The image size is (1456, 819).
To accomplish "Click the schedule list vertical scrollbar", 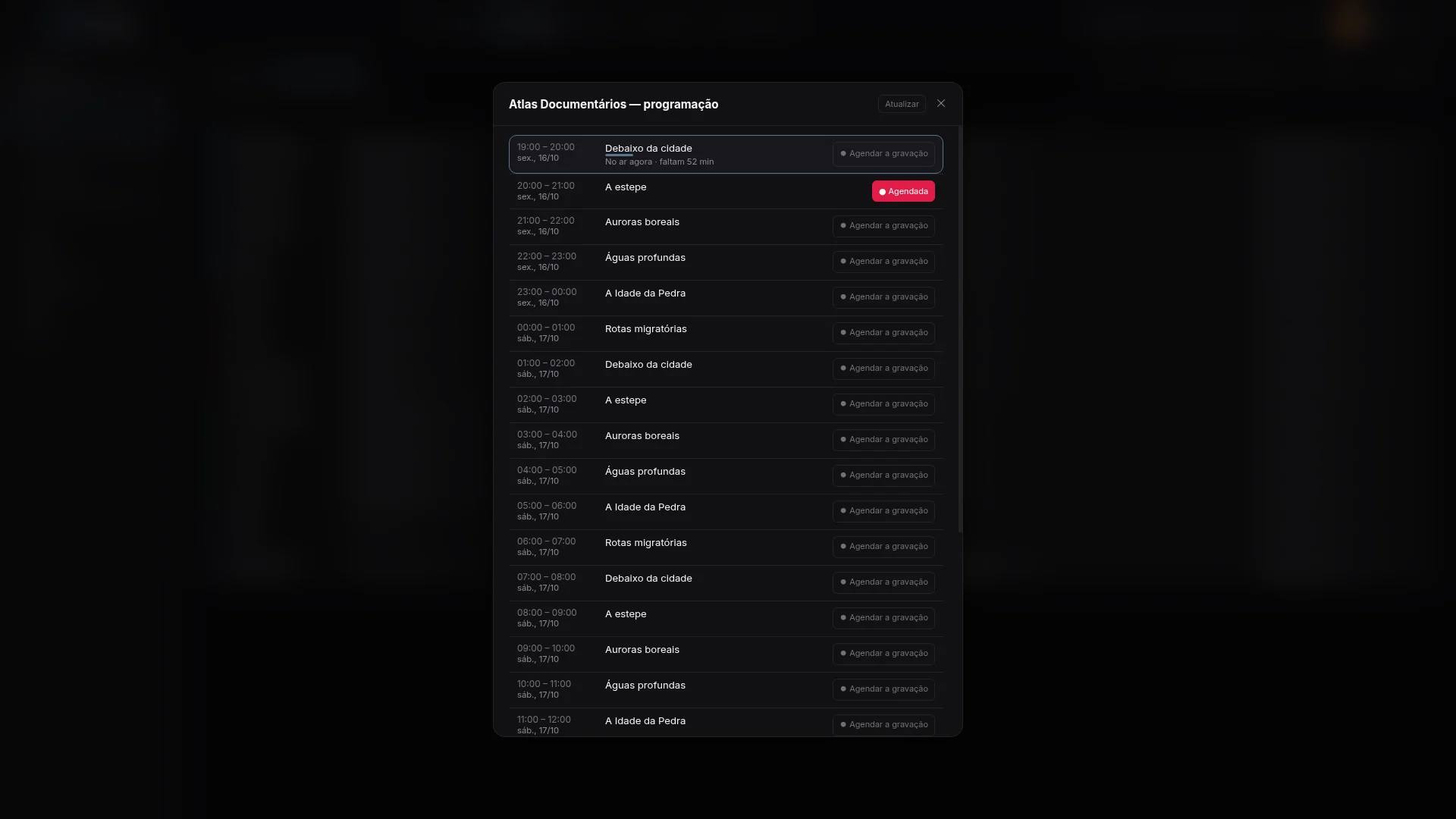I will [x=960, y=329].
